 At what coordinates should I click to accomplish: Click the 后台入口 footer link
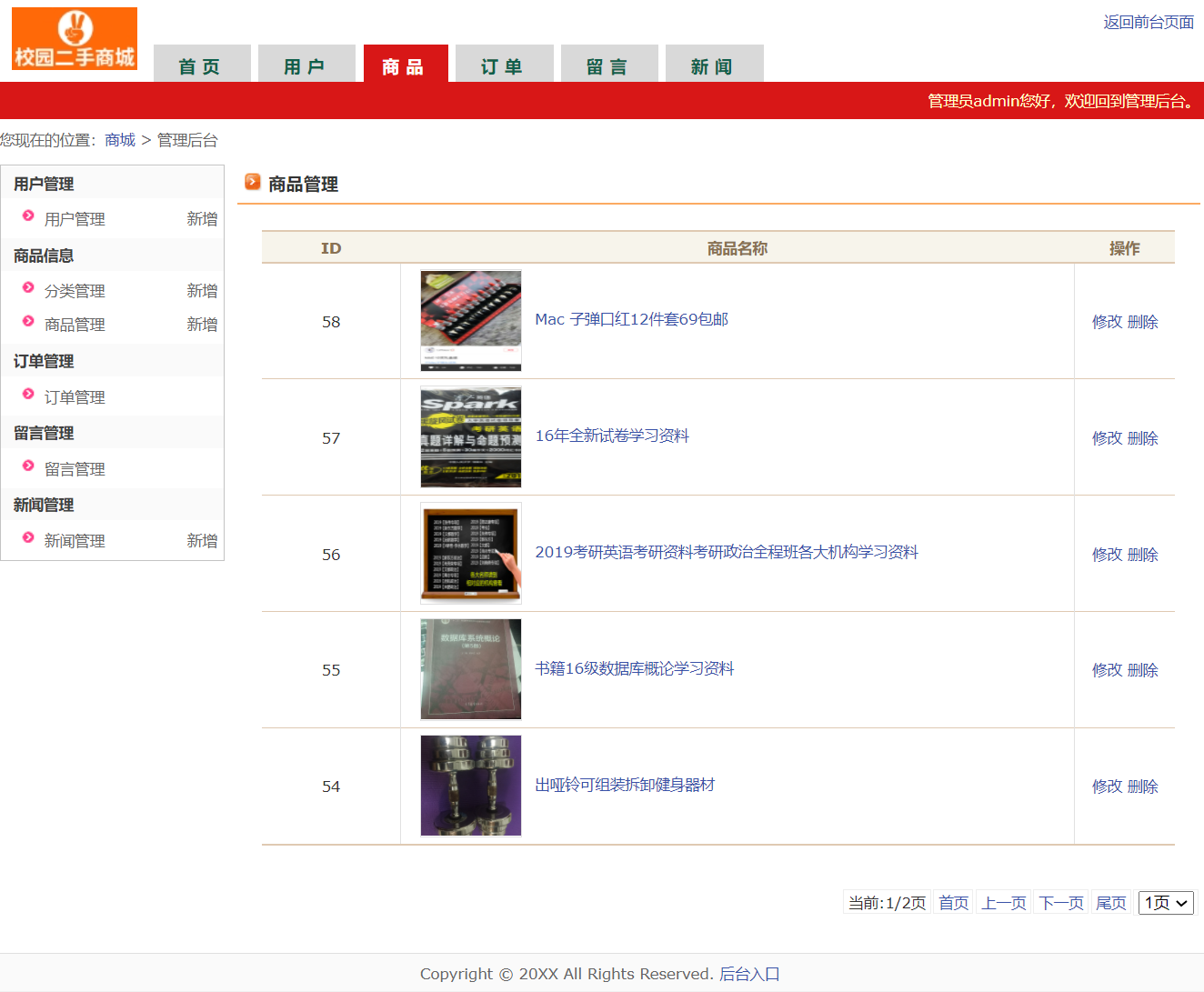click(750, 974)
